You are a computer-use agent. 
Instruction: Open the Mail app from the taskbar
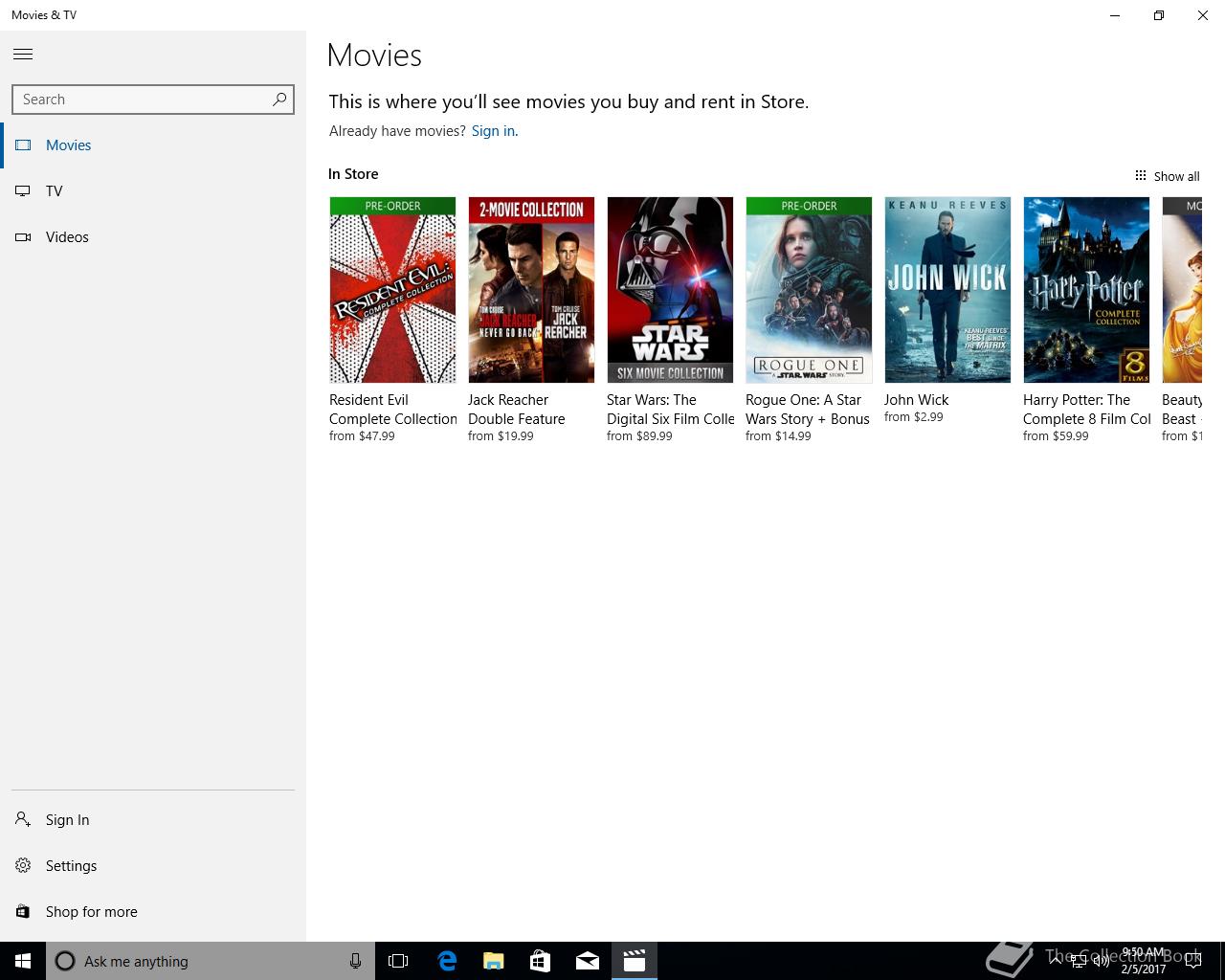[x=588, y=961]
